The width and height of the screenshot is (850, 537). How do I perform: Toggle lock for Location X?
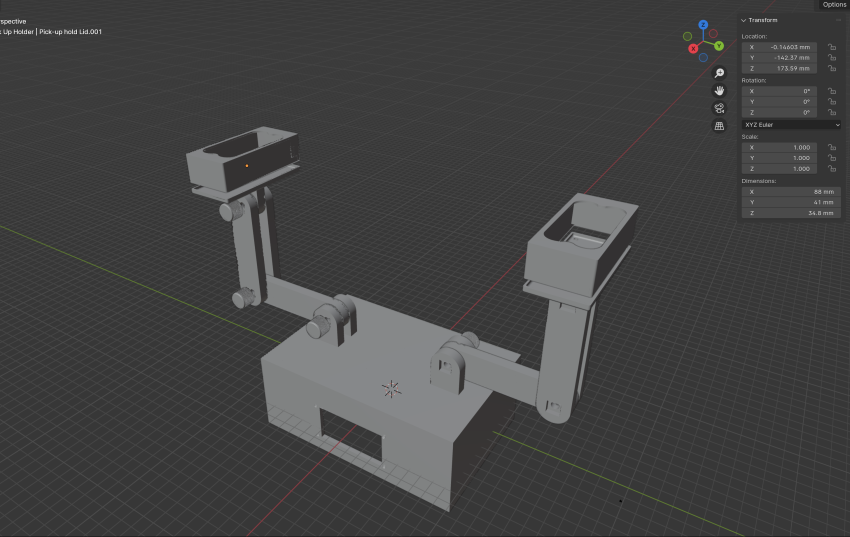coord(831,47)
